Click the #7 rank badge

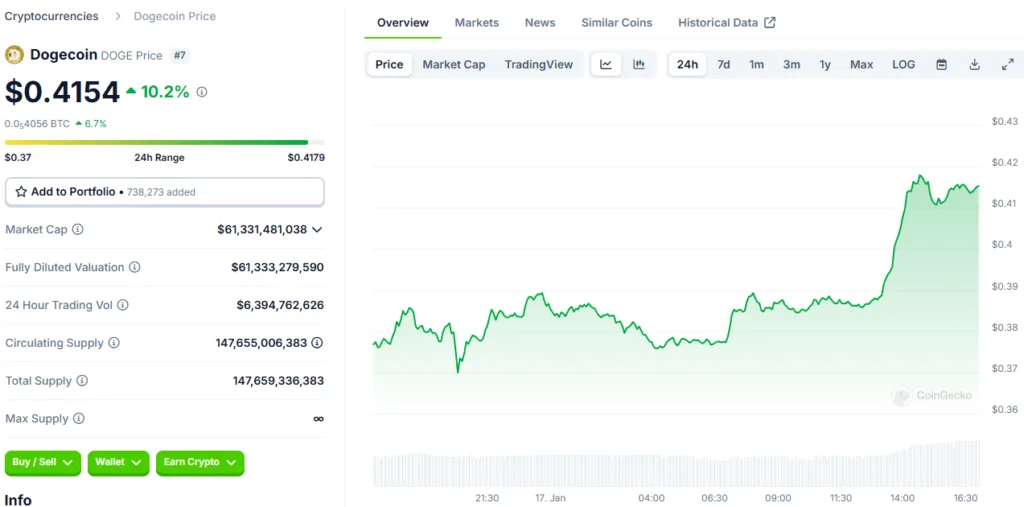[180, 56]
